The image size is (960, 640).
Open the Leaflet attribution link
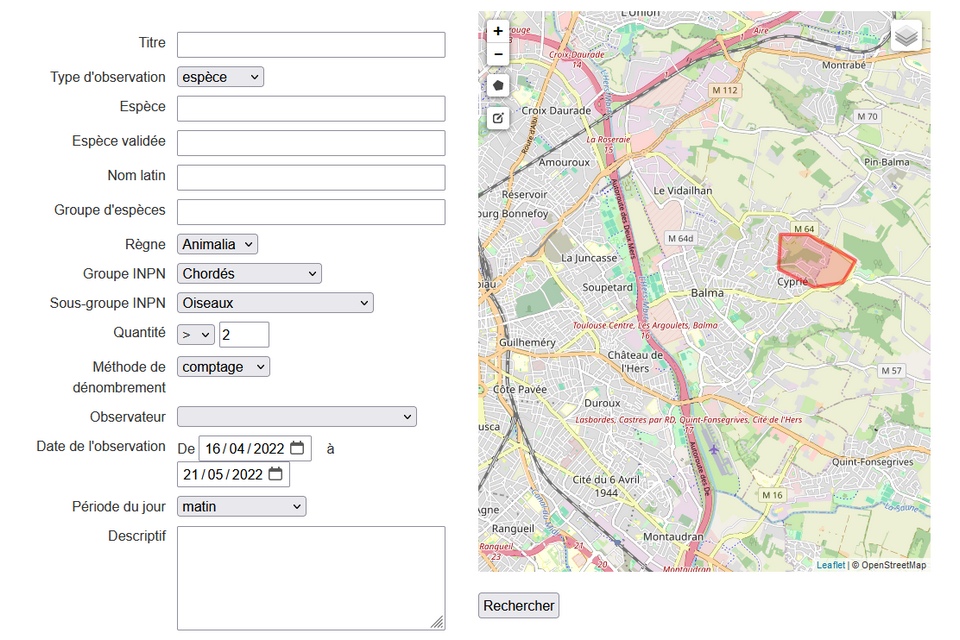pos(830,565)
